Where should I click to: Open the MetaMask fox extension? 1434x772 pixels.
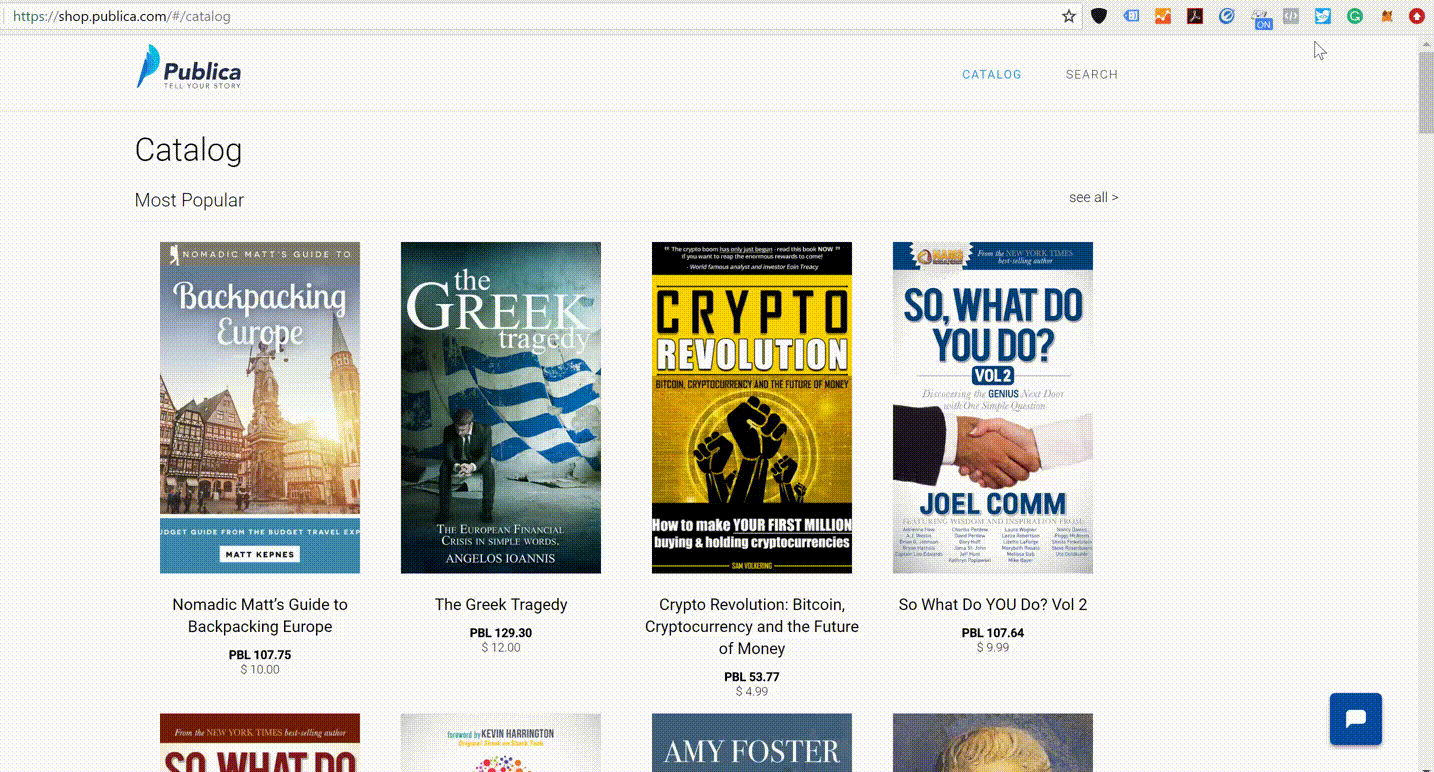tap(1387, 16)
